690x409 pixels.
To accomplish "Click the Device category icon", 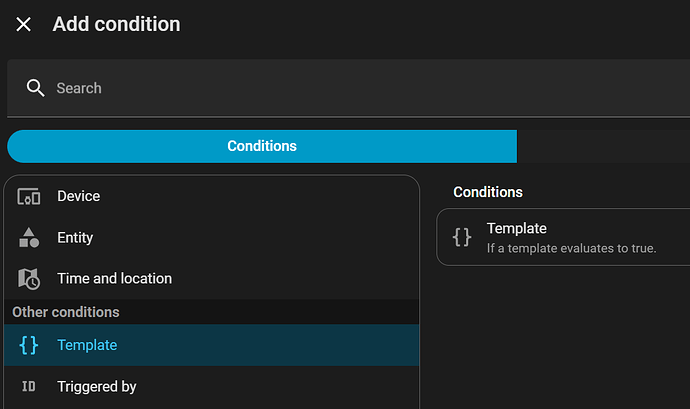I will [29, 196].
